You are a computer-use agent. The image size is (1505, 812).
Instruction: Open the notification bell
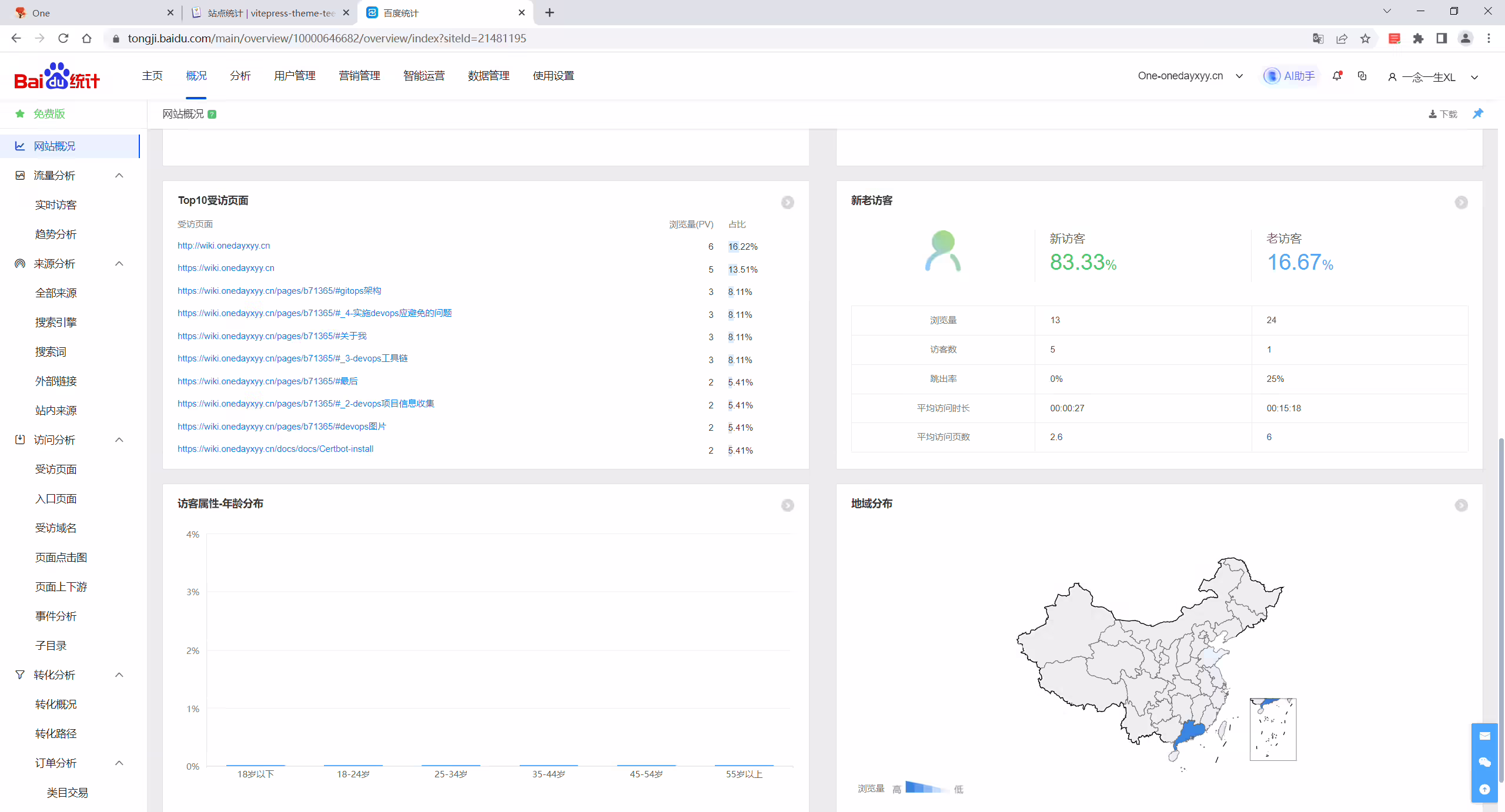click(1337, 76)
